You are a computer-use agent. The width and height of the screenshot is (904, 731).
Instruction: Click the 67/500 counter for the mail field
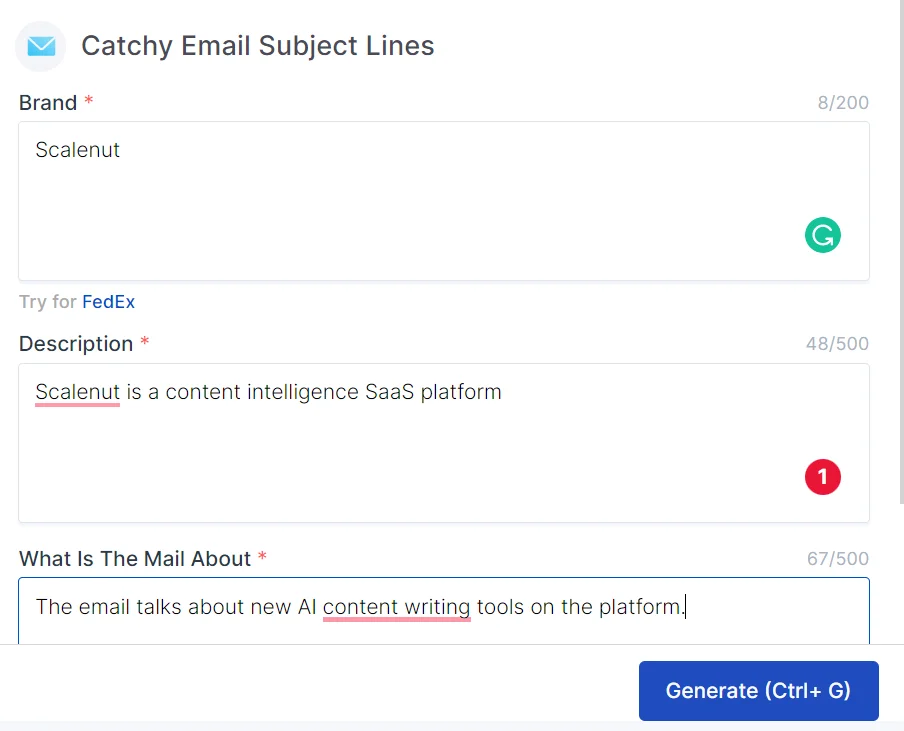click(x=837, y=558)
